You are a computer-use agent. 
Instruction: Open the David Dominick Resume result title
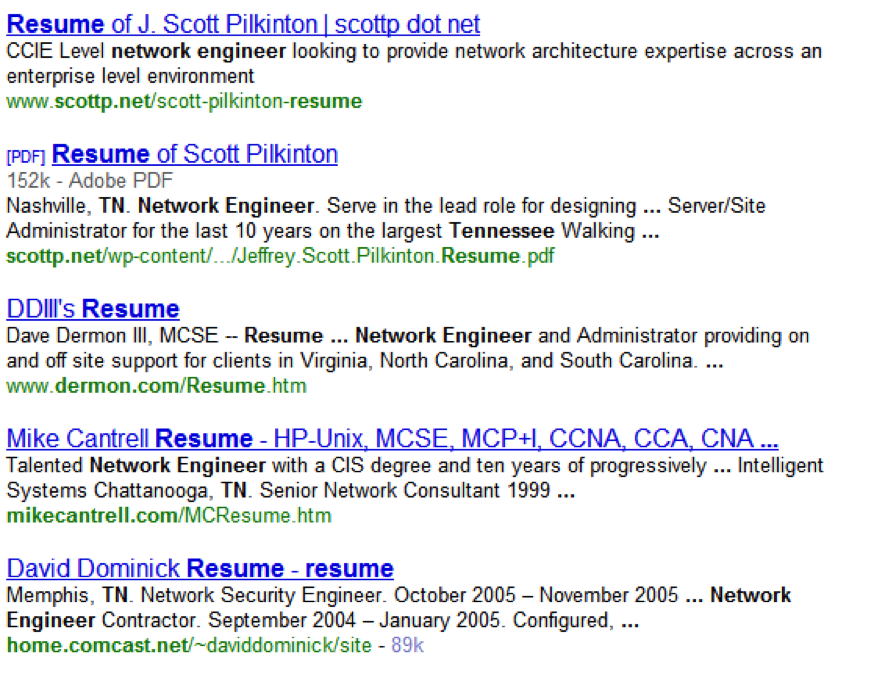click(200, 569)
